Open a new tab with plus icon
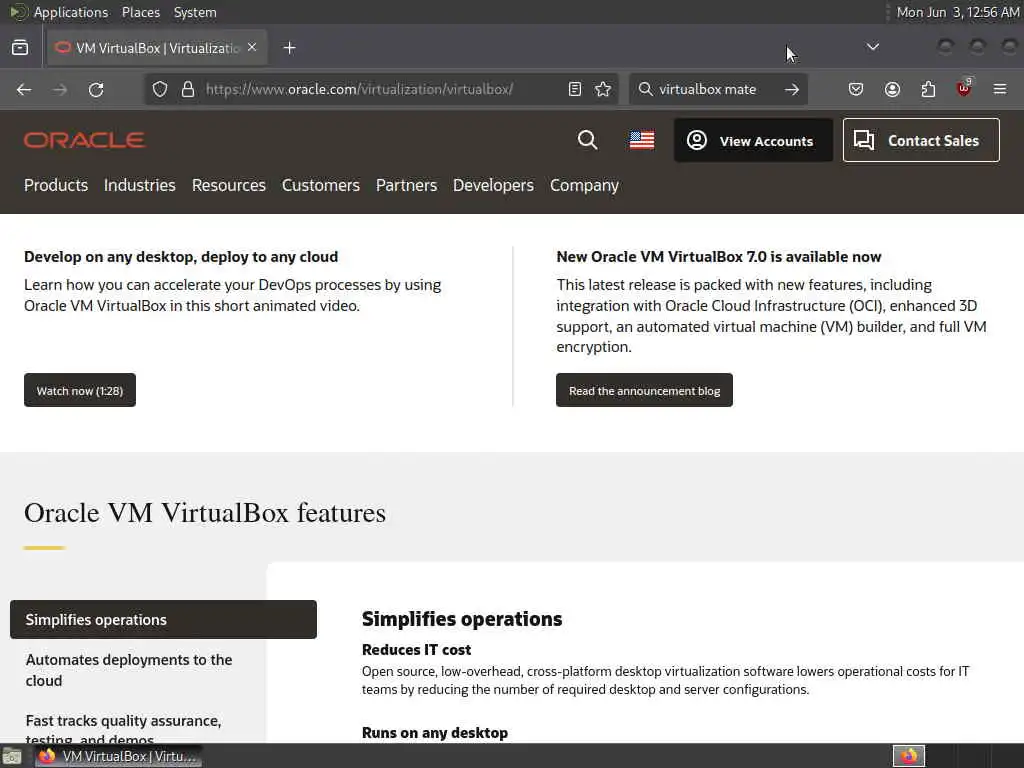Screen dimensions: 1024x768 tap(289, 48)
